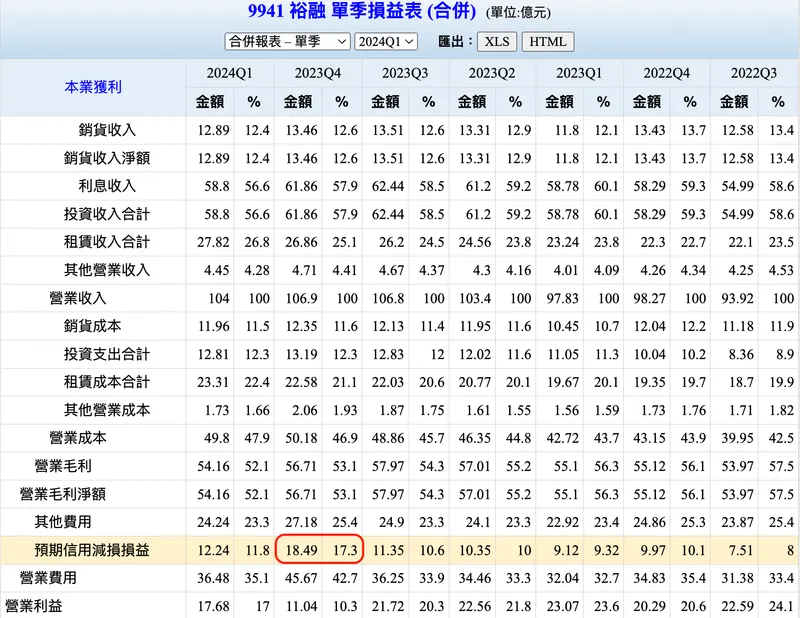Click the 匯出： label

coord(455,41)
